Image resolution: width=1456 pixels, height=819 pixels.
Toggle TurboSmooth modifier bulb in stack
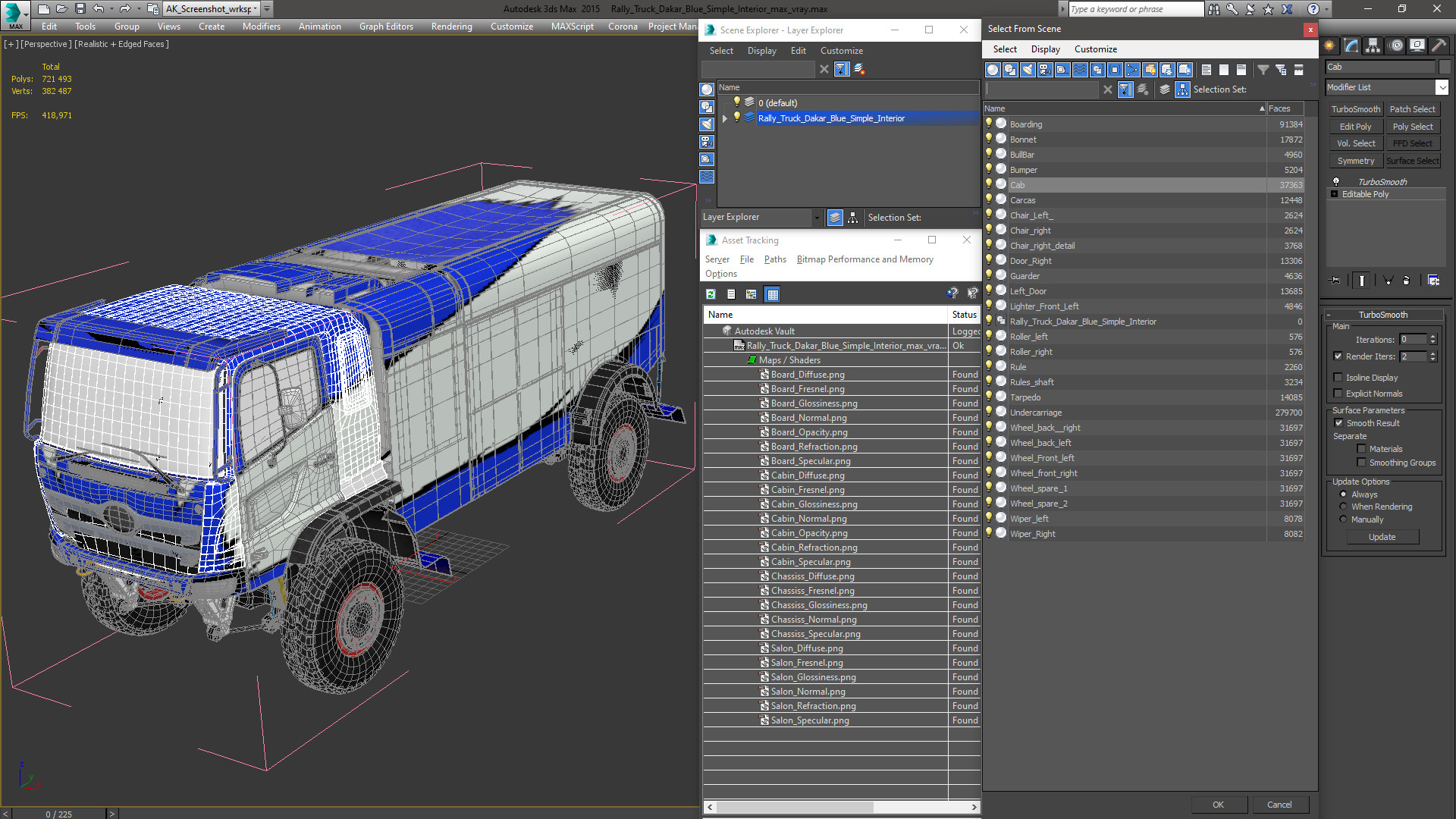(x=1336, y=182)
